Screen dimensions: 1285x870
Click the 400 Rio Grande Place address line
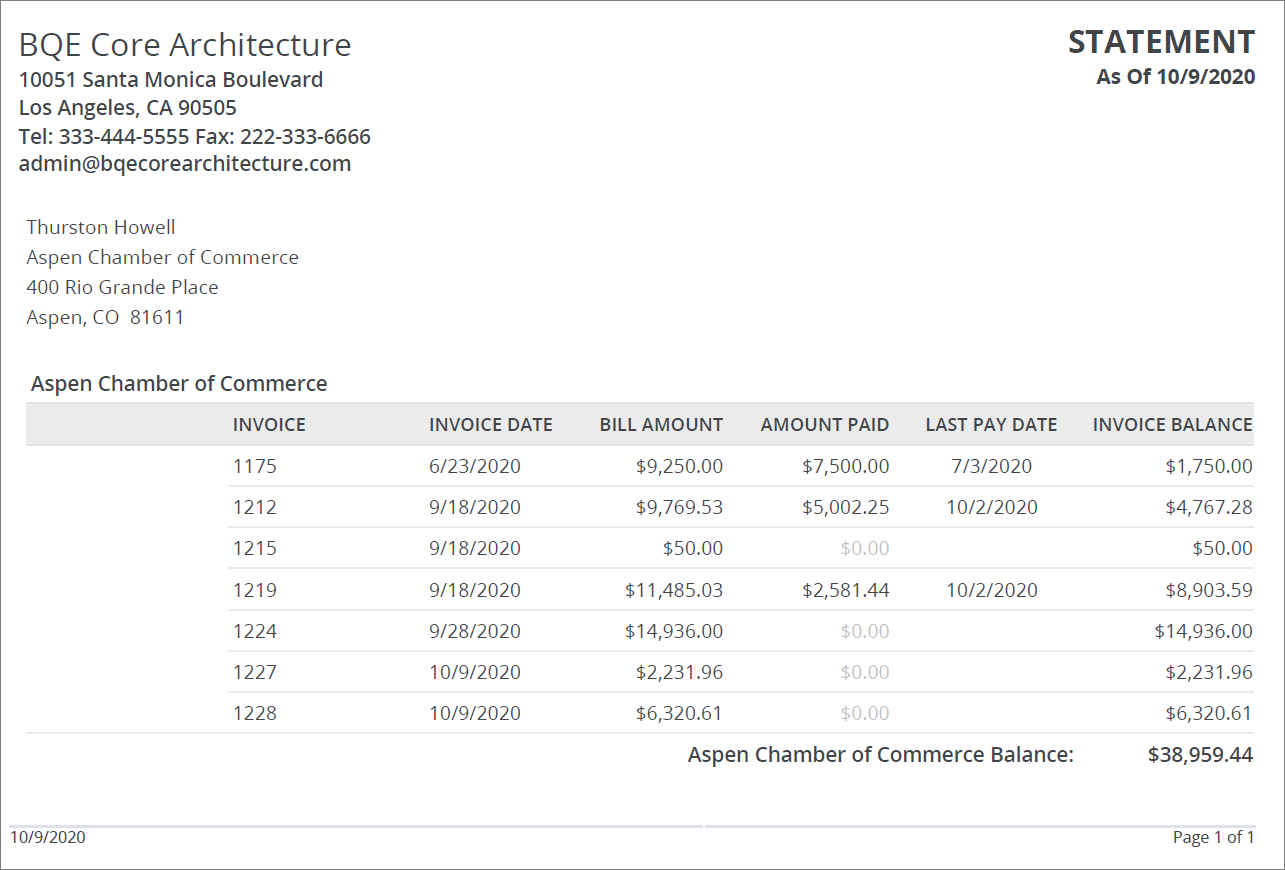click(x=121, y=287)
